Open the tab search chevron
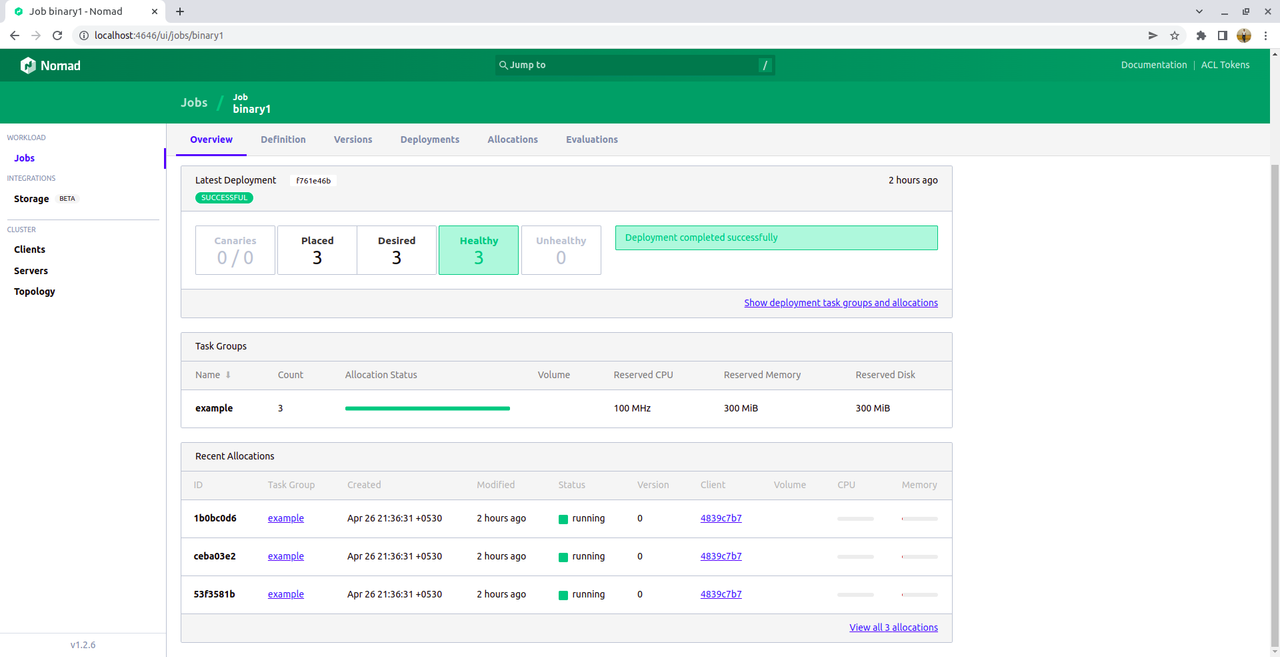This screenshot has width=1280, height=657. coord(1199,11)
